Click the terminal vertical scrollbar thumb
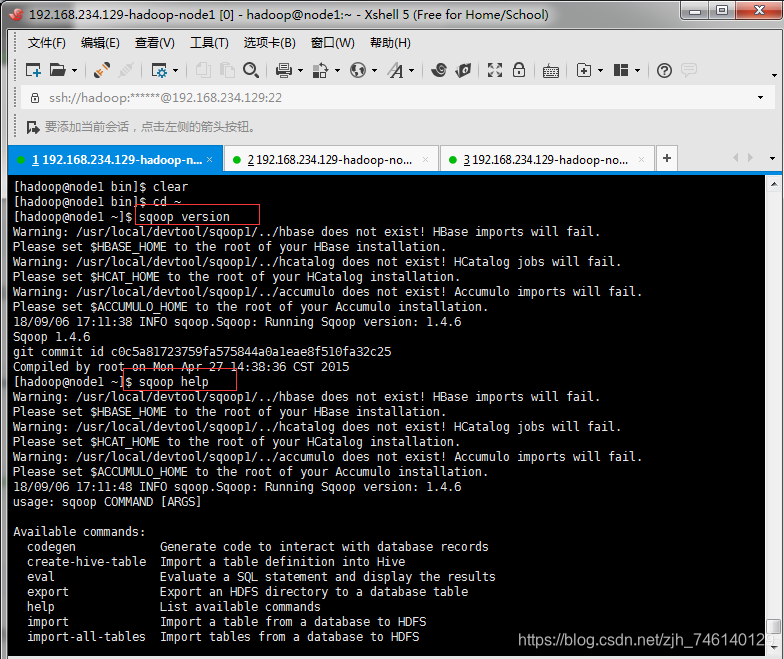784x659 pixels. coord(774,626)
